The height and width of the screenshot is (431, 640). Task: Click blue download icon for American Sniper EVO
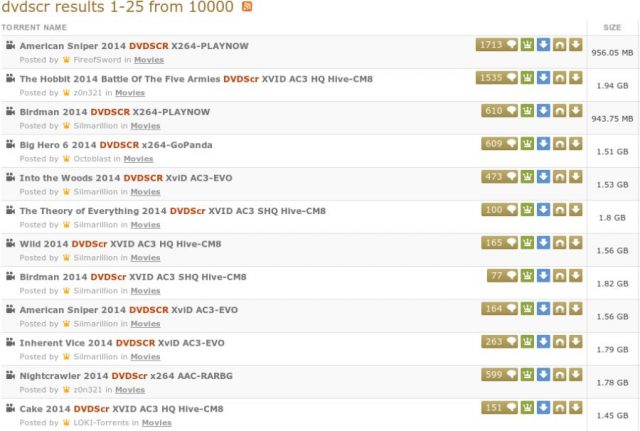click(543, 309)
